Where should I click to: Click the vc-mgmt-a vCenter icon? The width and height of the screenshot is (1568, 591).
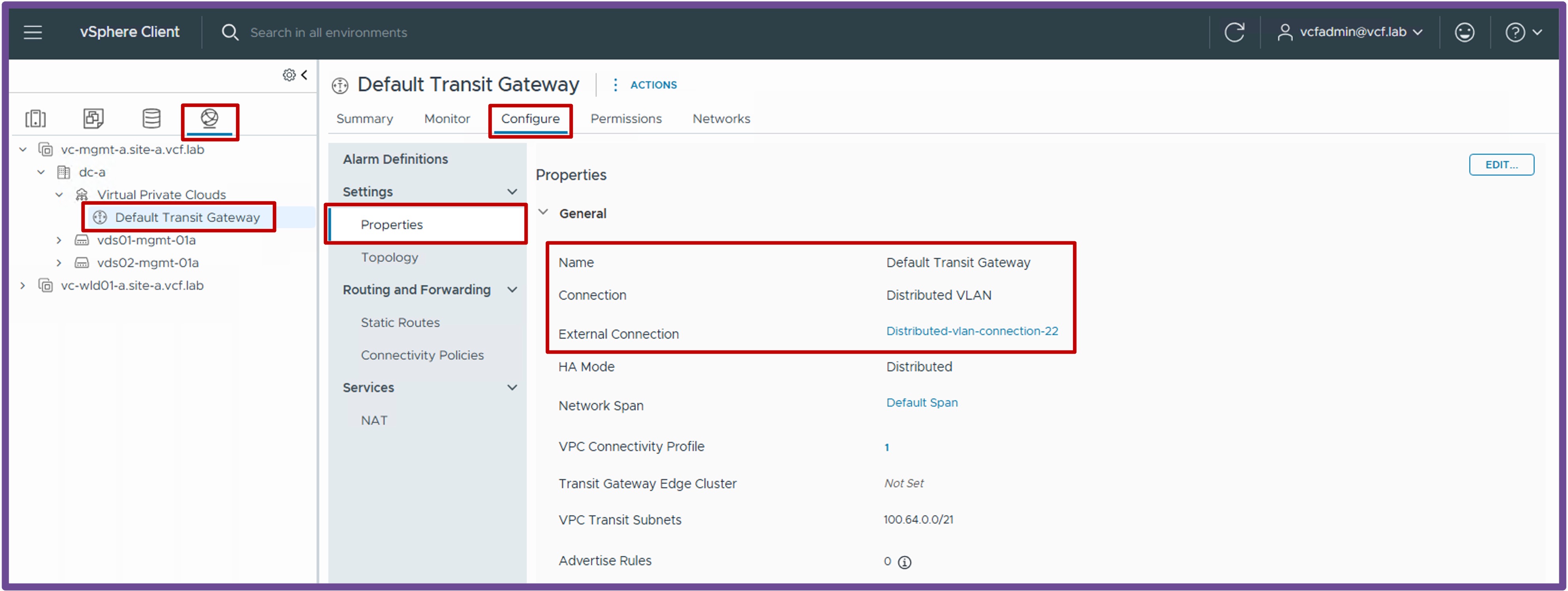point(45,149)
